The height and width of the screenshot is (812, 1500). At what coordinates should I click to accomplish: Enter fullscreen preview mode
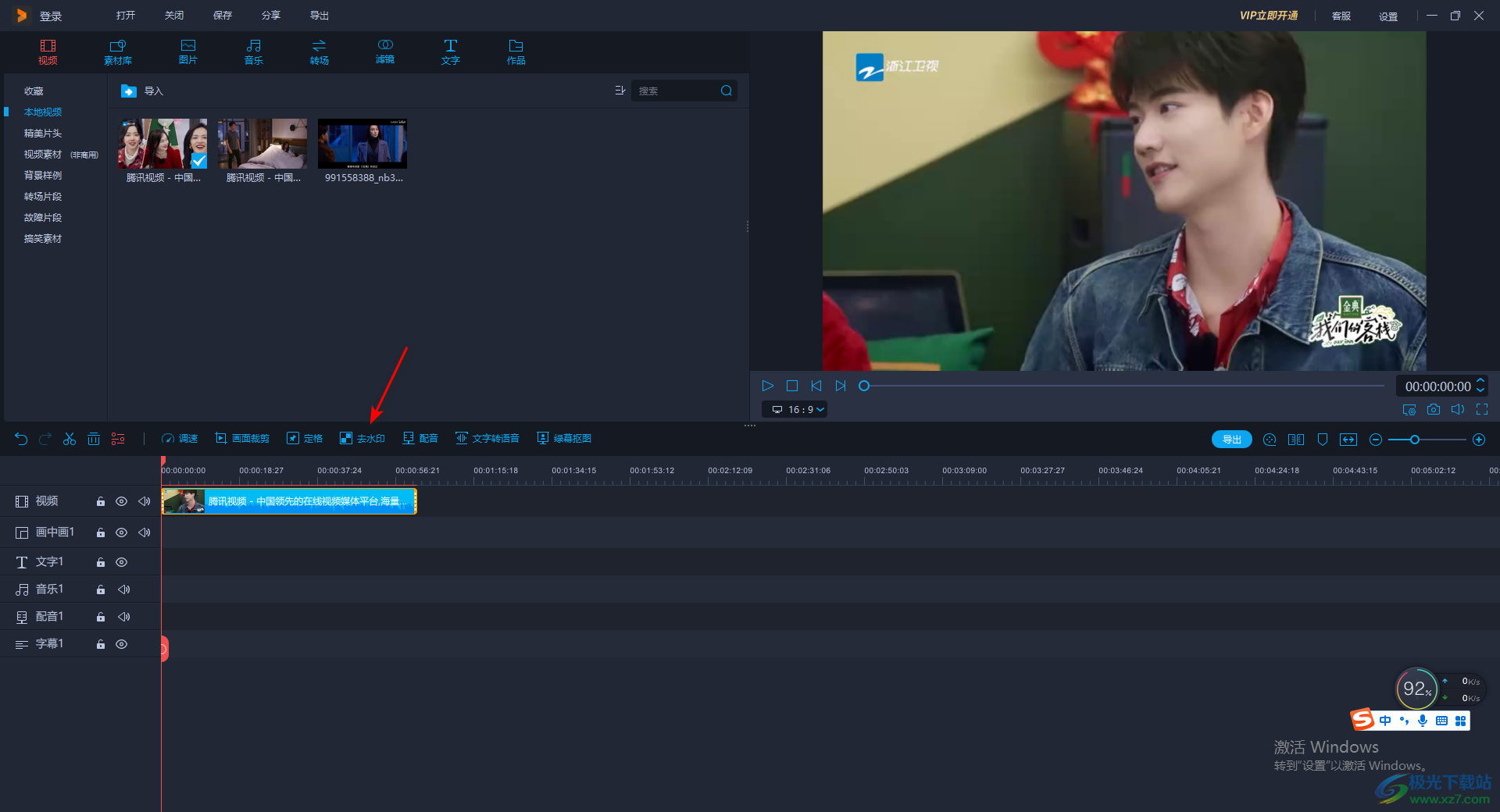[1482, 409]
